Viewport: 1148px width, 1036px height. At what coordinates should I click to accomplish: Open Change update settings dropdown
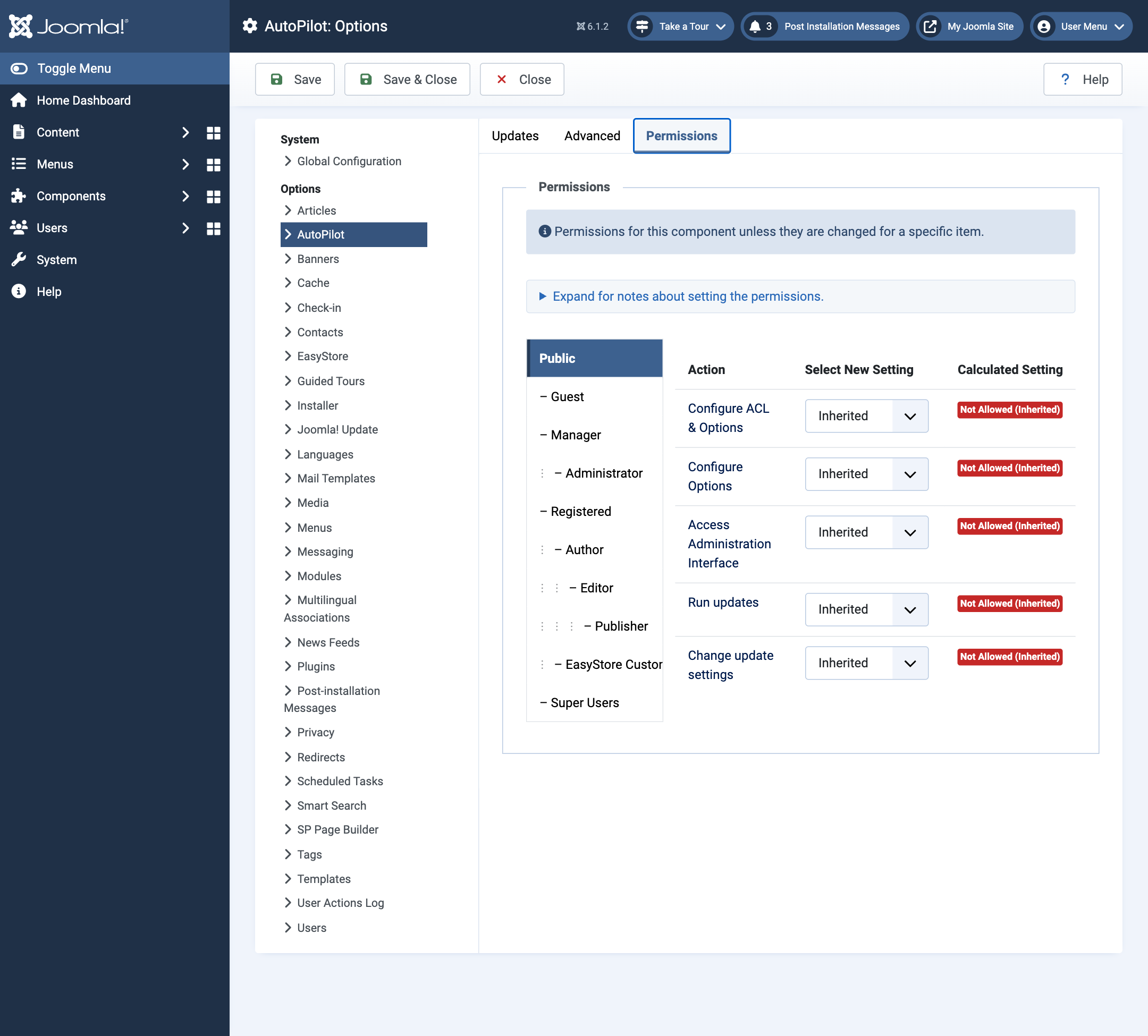[866, 663]
